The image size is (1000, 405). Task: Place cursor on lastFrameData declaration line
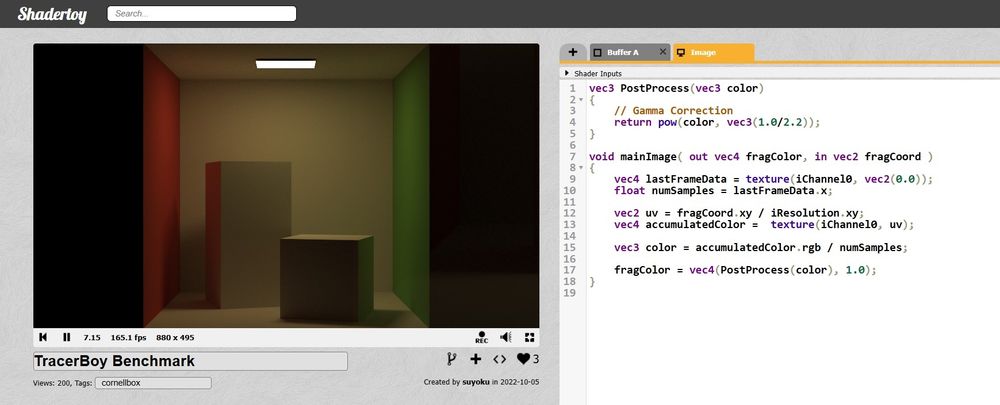pyautogui.click(x=773, y=180)
